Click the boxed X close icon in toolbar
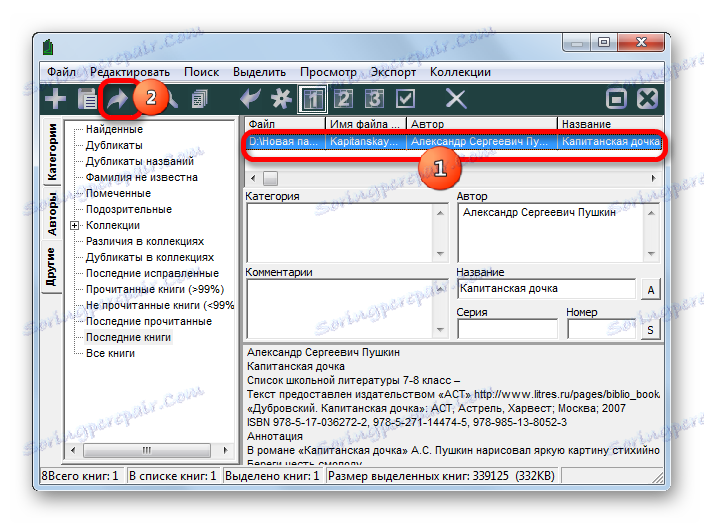This screenshot has width=704, height=524. [647, 99]
